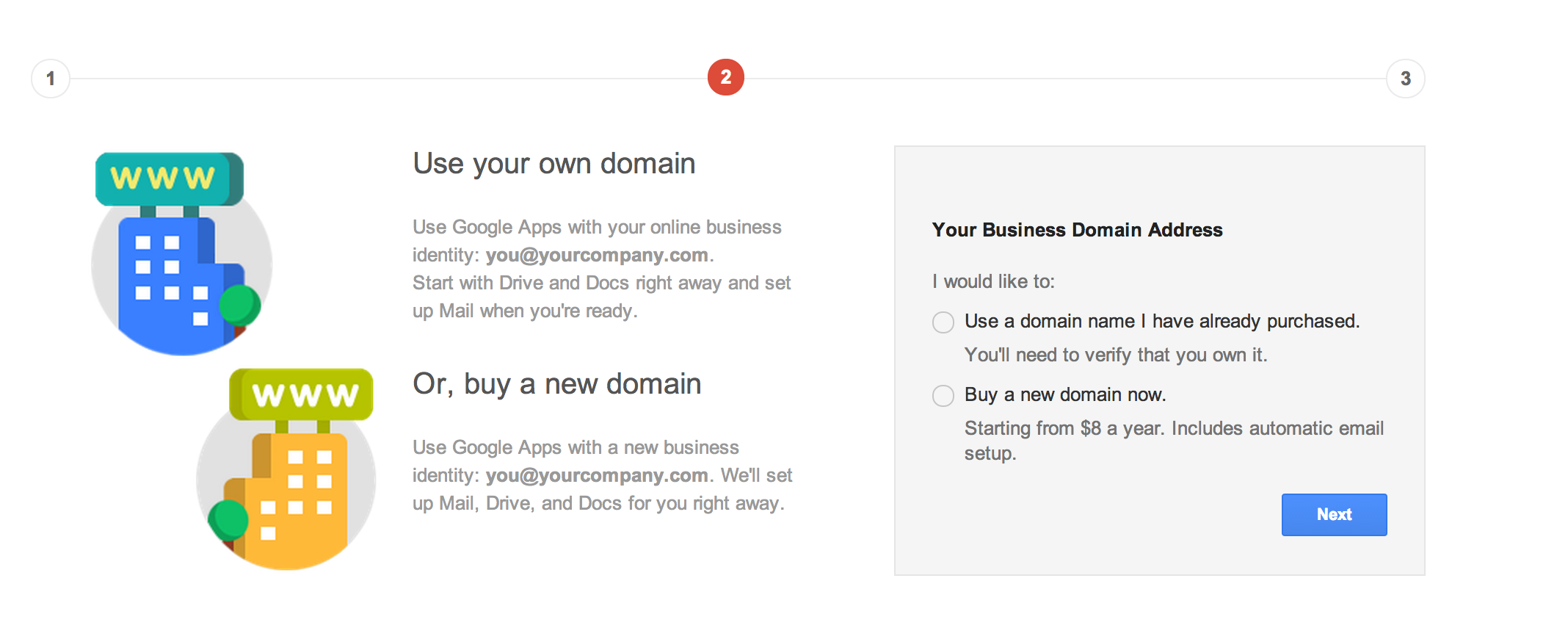Click the blue building domain illustration
This screenshot has height=639, width=1568.
point(182,254)
